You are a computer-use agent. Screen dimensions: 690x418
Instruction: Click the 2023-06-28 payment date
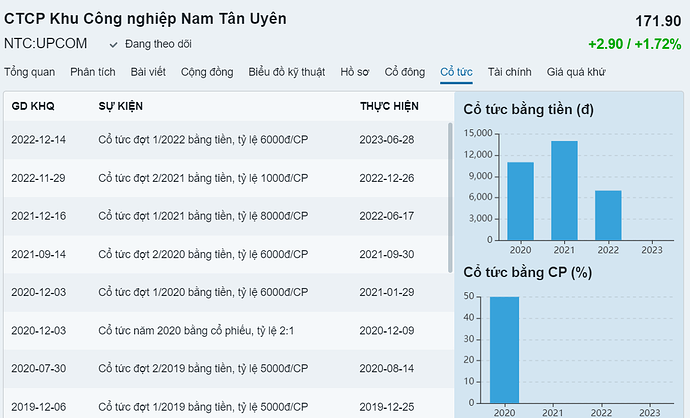(387, 140)
